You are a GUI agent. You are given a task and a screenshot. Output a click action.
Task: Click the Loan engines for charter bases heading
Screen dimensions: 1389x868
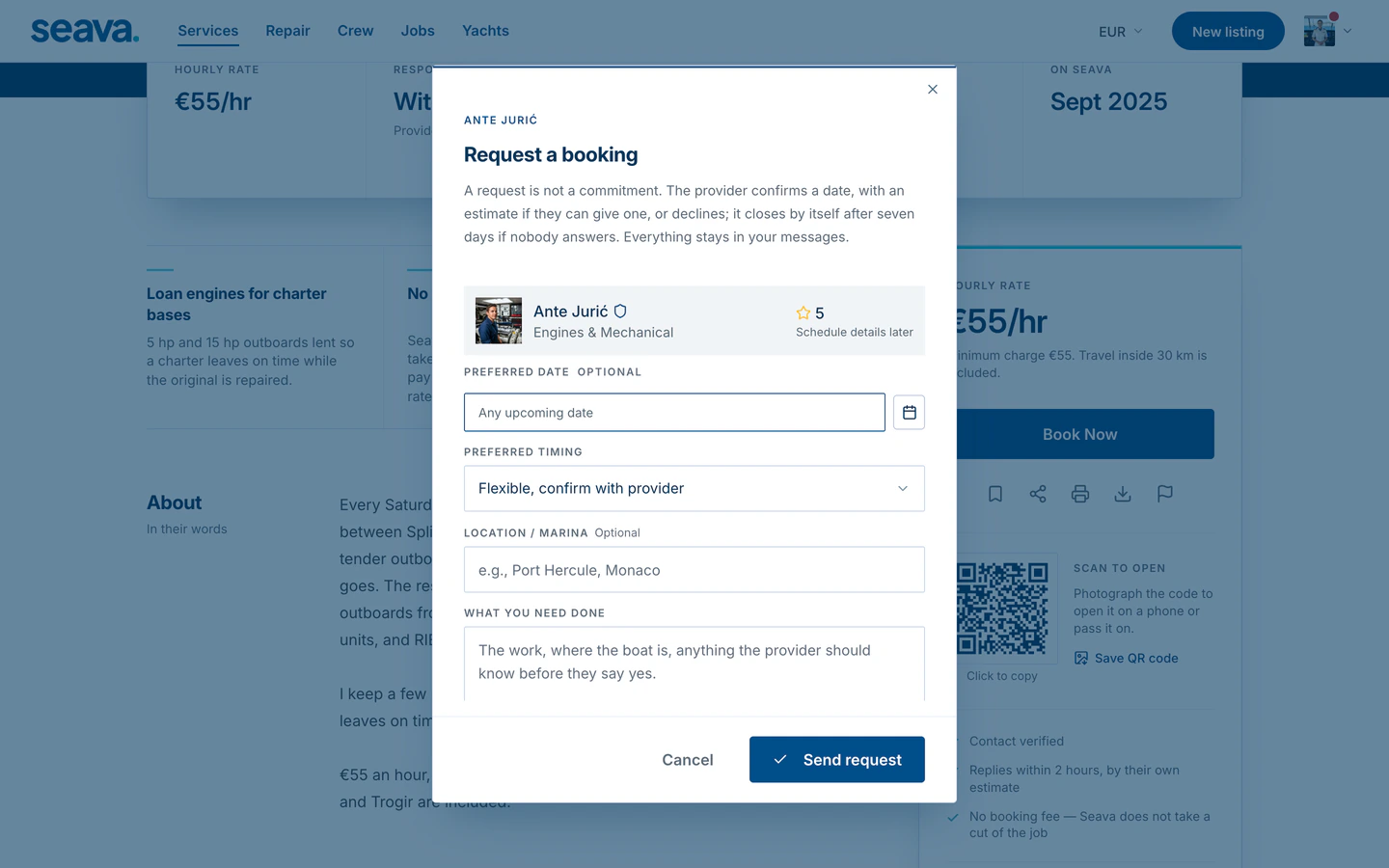[237, 304]
